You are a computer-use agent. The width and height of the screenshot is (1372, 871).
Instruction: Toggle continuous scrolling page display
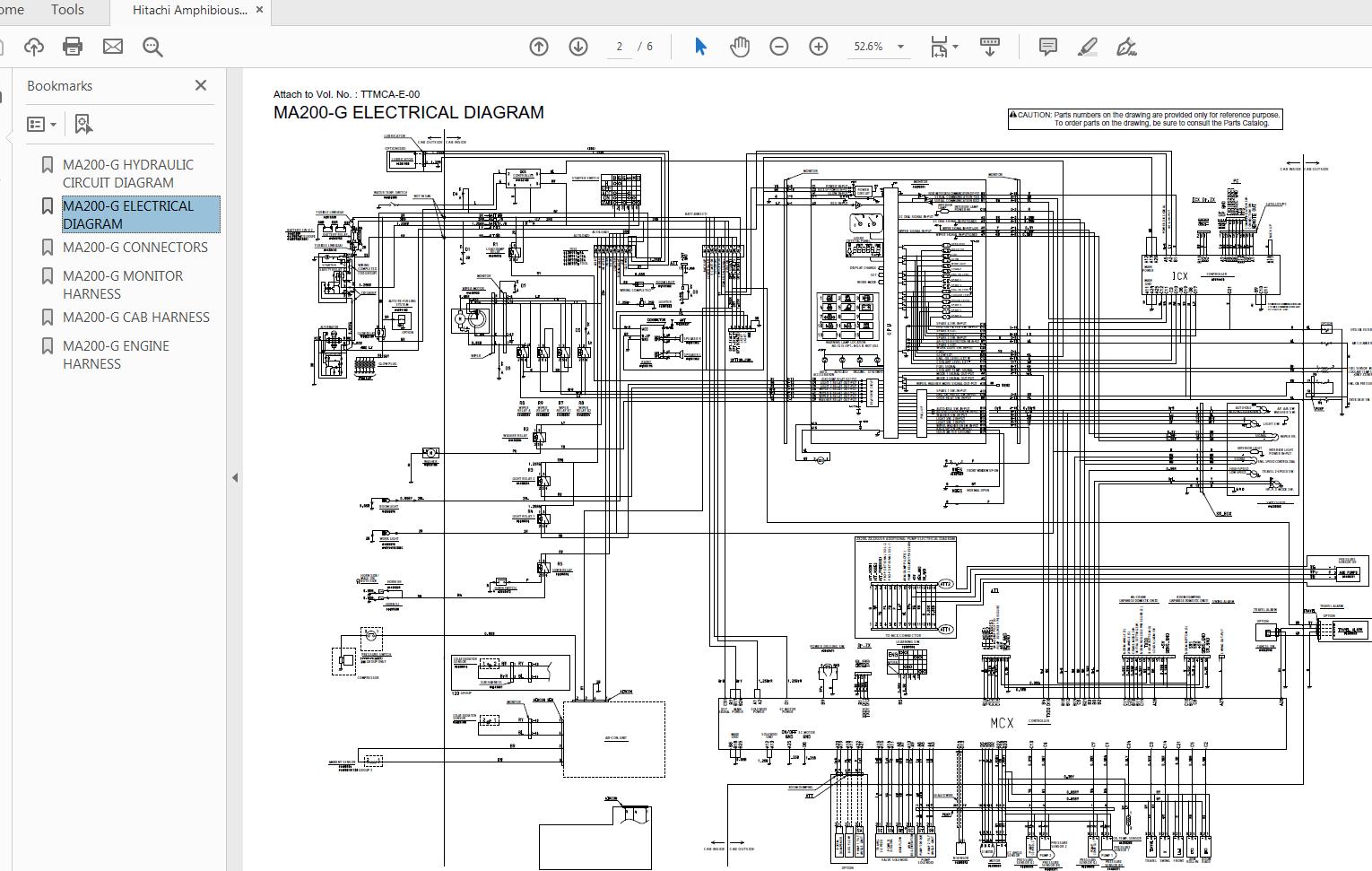(989, 46)
